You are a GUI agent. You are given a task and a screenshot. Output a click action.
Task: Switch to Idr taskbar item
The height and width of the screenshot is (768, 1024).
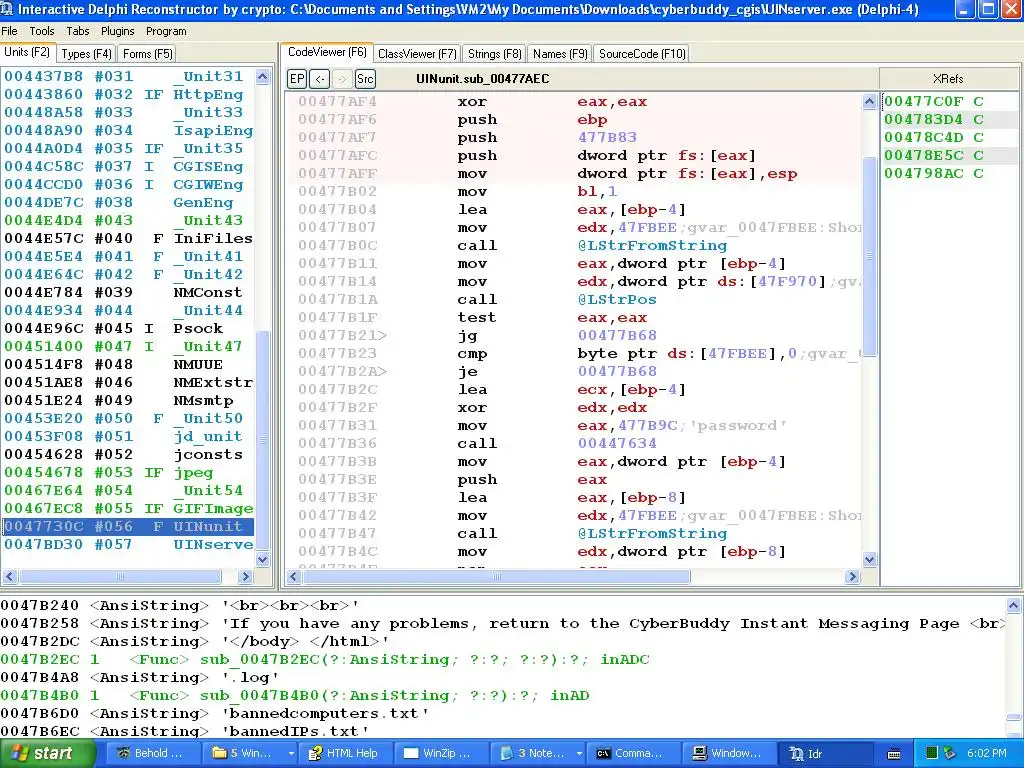824,754
